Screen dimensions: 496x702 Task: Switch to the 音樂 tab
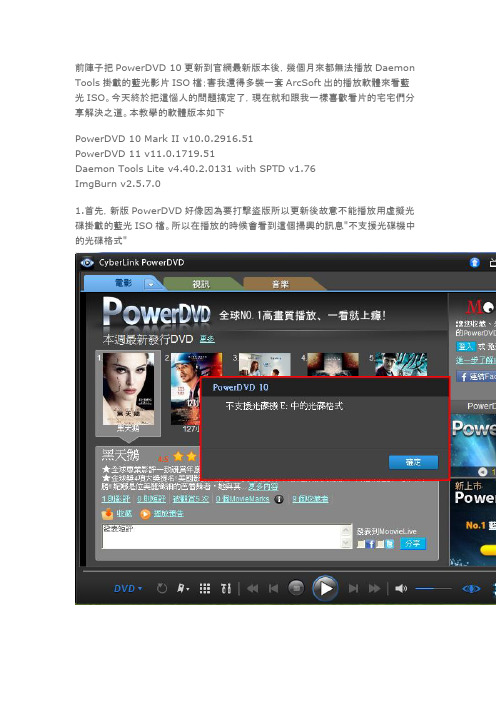tap(281, 284)
